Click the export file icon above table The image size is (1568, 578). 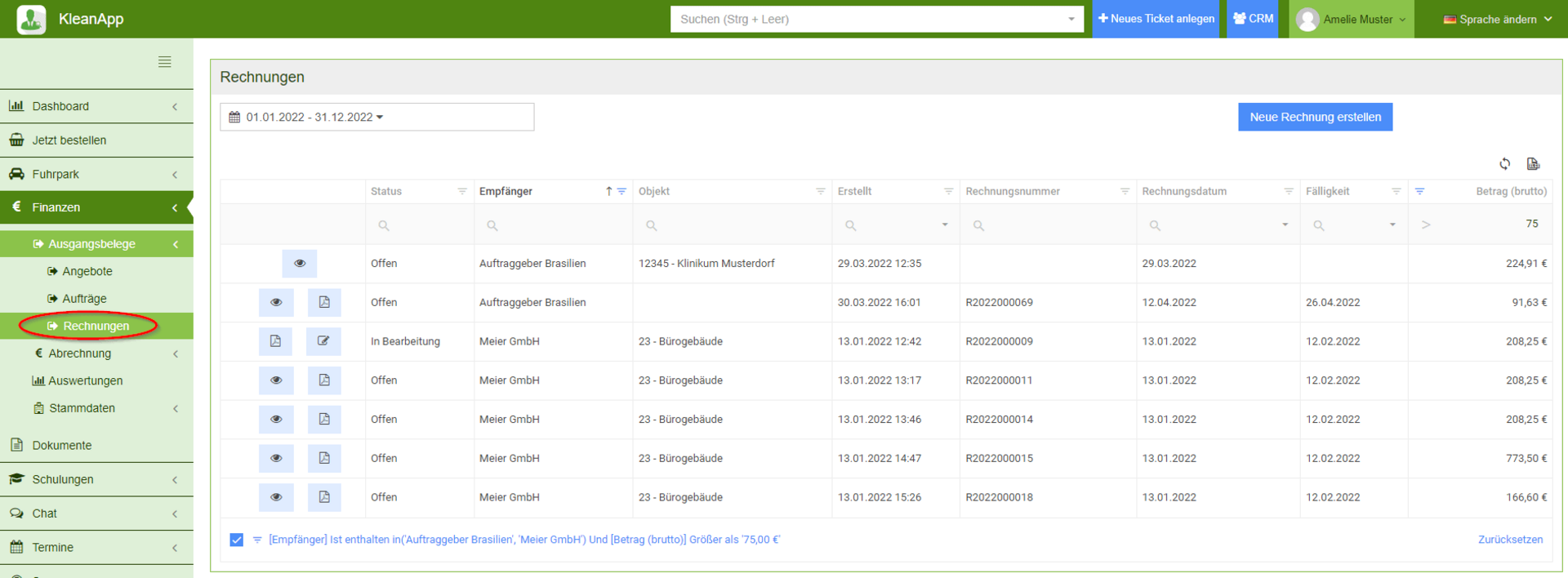1533,164
